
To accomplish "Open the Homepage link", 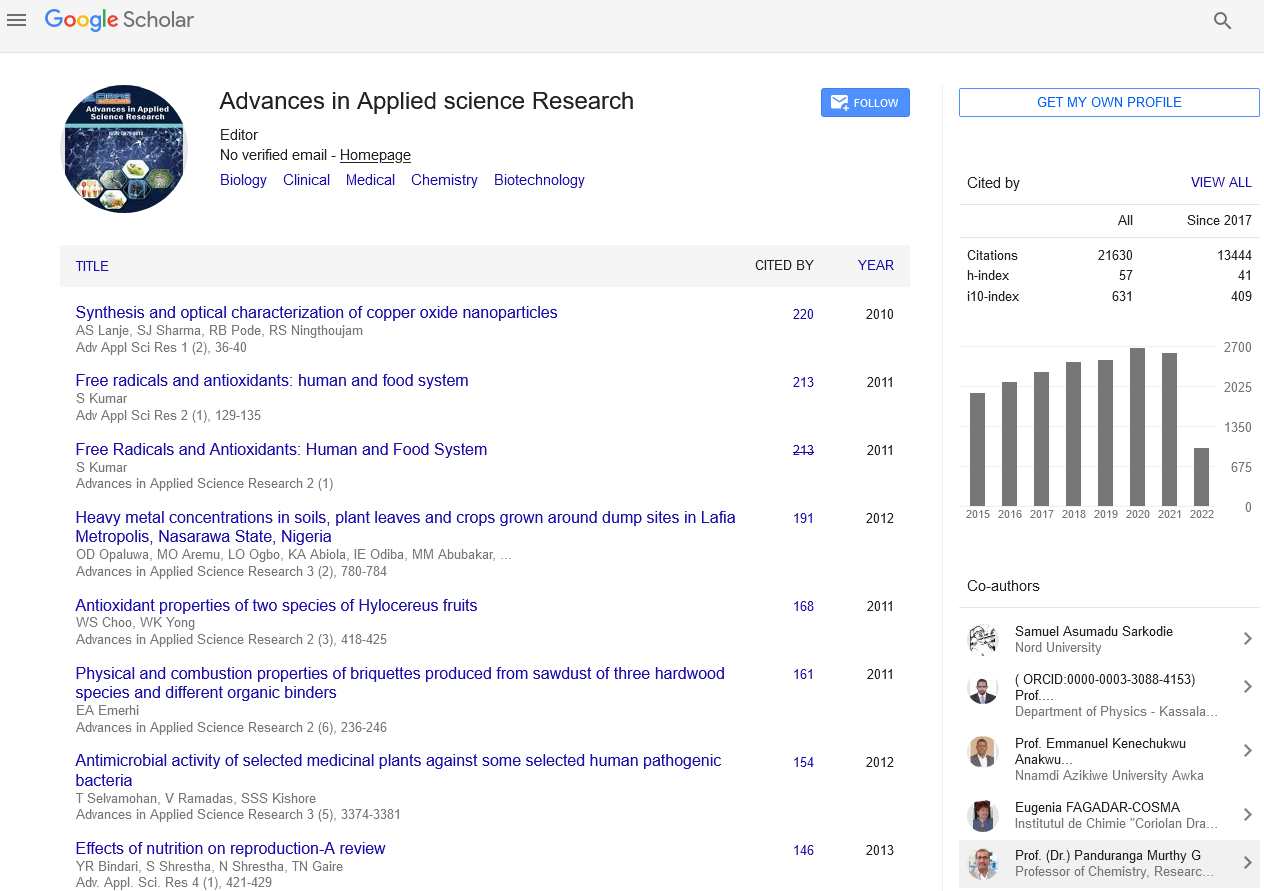I will pos(375,155).
